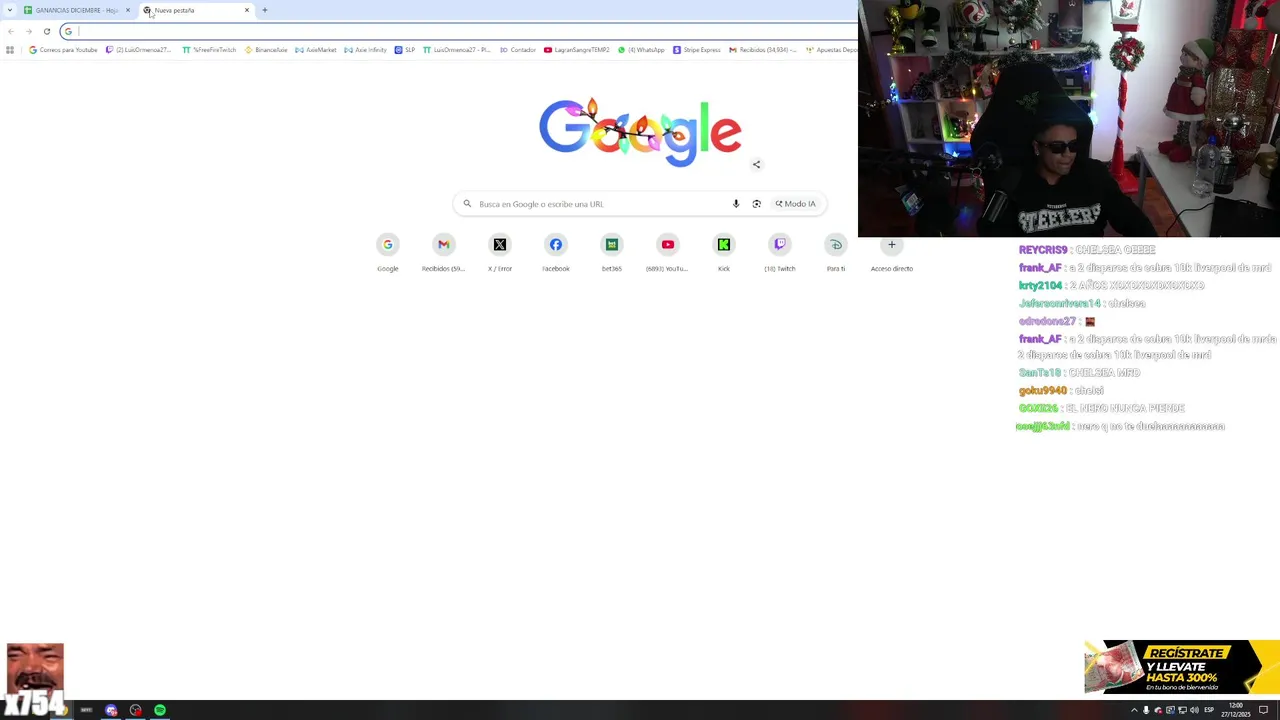Click SanTs18 username in chat
This screenshot has width=1280, height=720.
point(1040,373)
